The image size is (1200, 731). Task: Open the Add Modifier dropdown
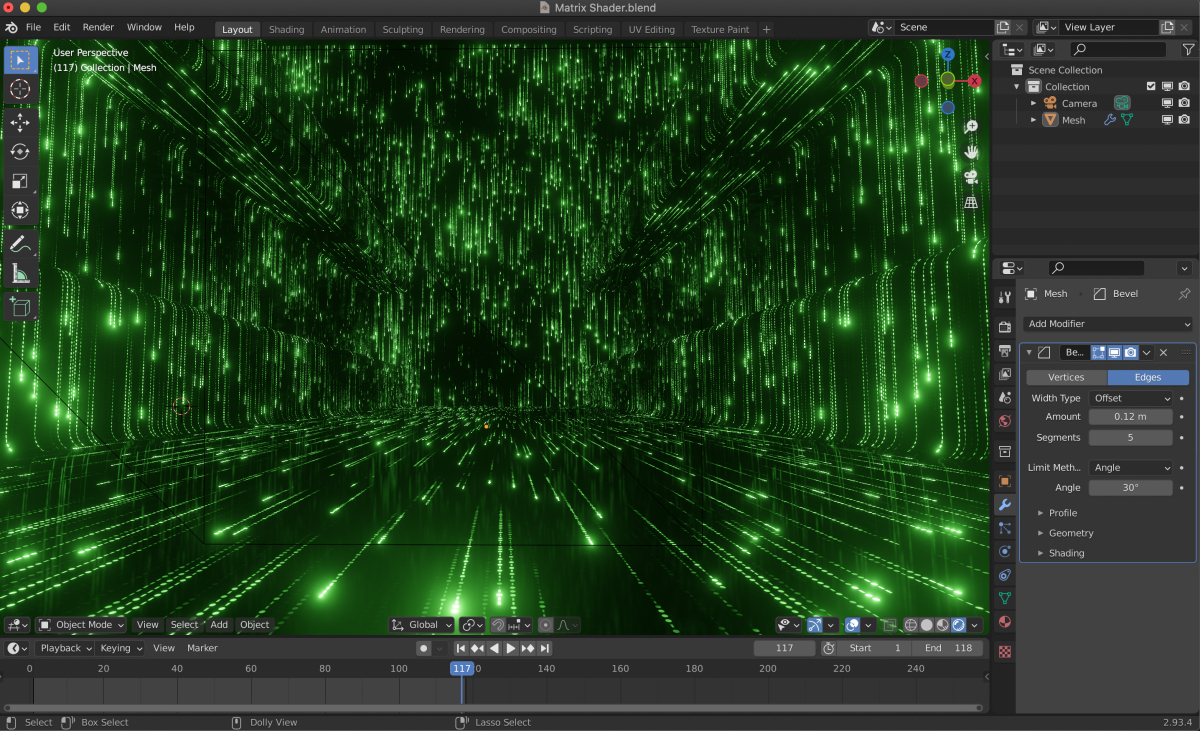[1108, 324]
